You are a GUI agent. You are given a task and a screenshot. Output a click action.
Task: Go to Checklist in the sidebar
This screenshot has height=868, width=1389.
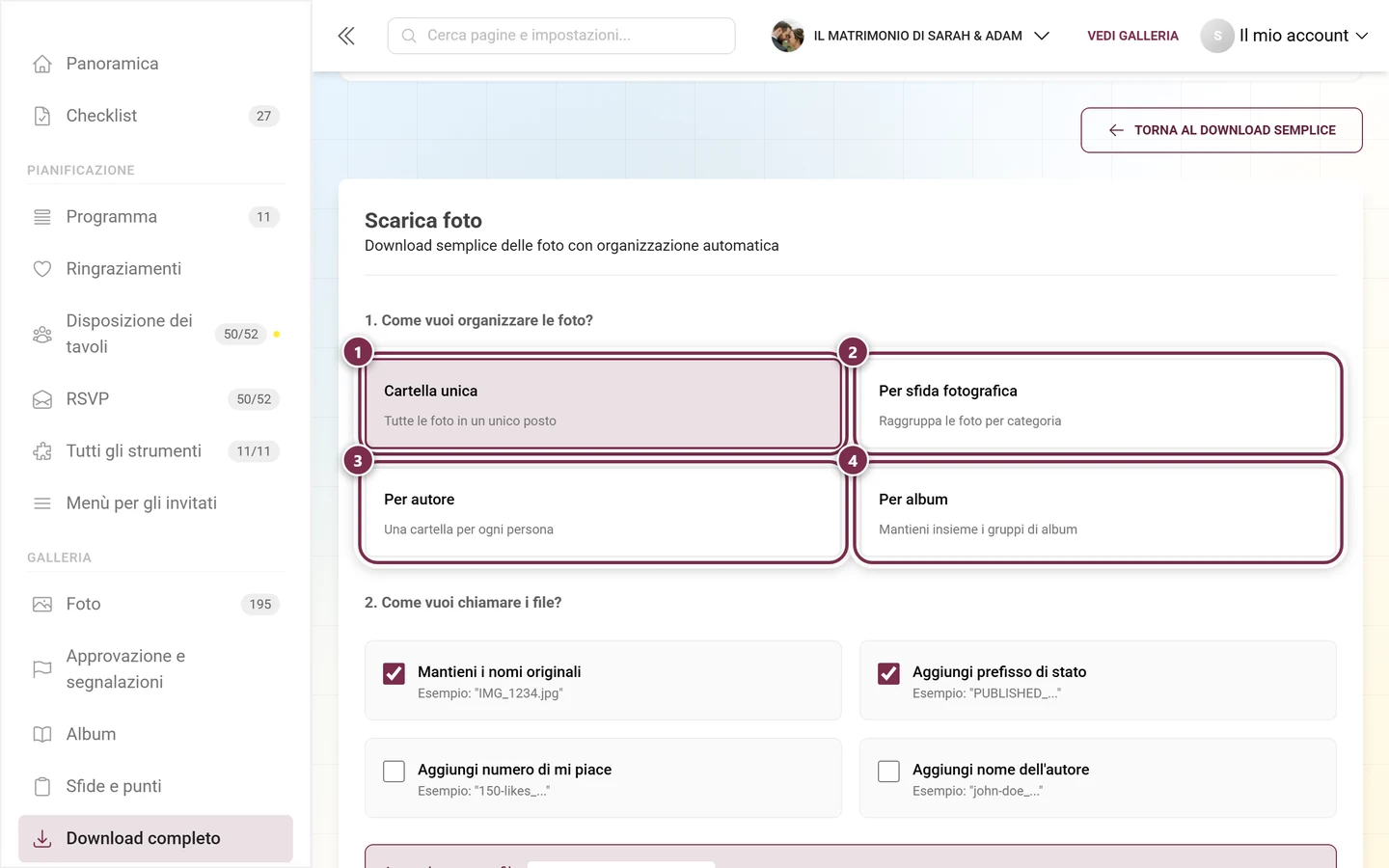pos(155,116)
